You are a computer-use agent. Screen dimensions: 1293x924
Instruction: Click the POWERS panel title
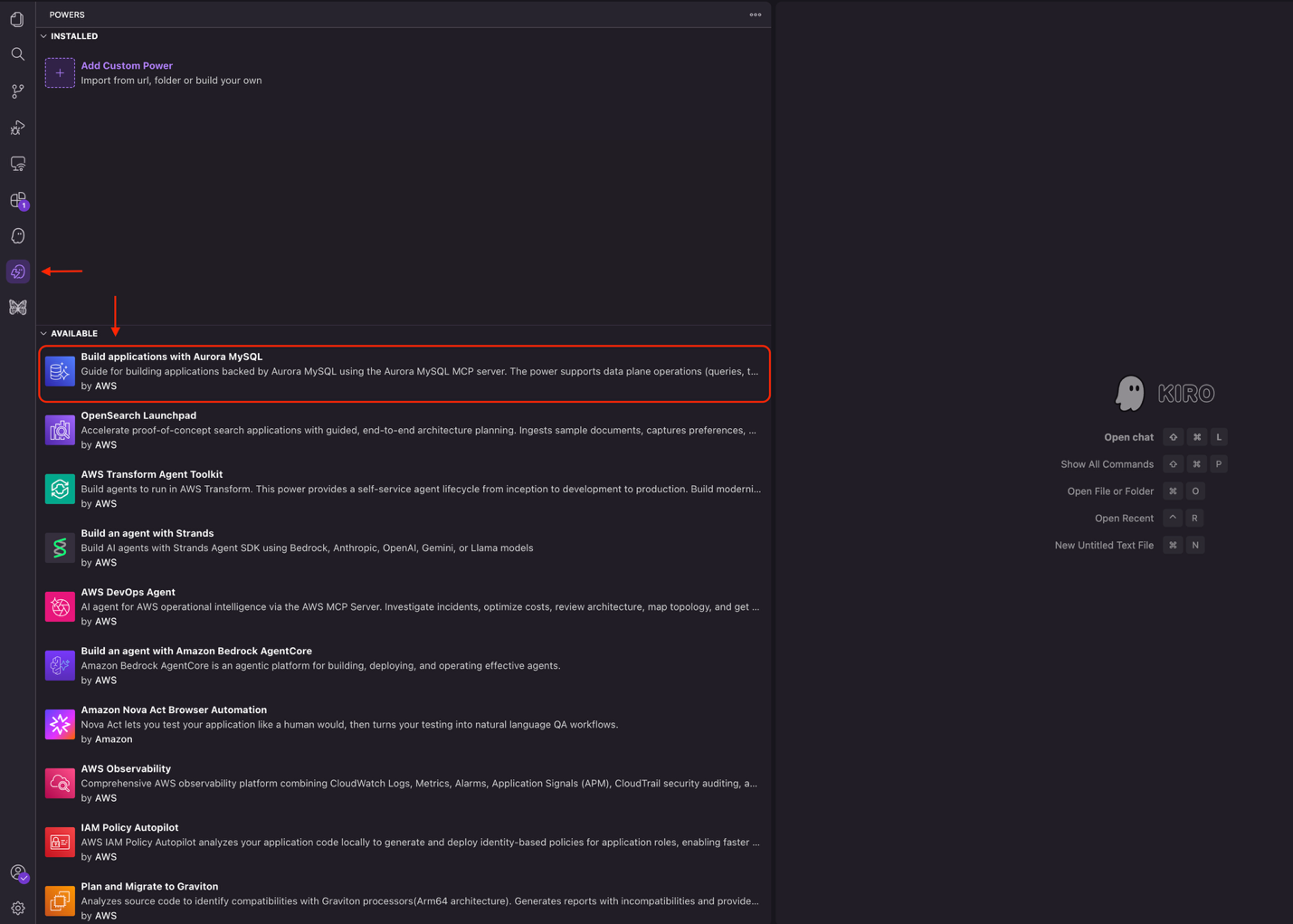[x=67, y=14]
